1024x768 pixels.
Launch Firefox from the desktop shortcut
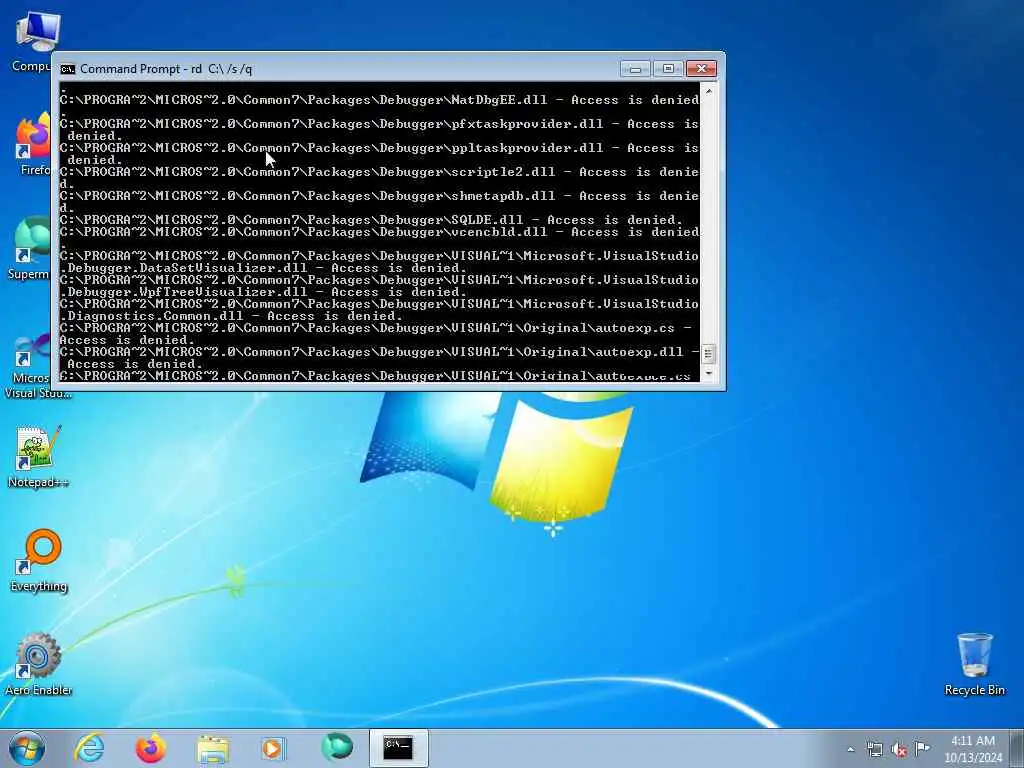tap(35, 144)
